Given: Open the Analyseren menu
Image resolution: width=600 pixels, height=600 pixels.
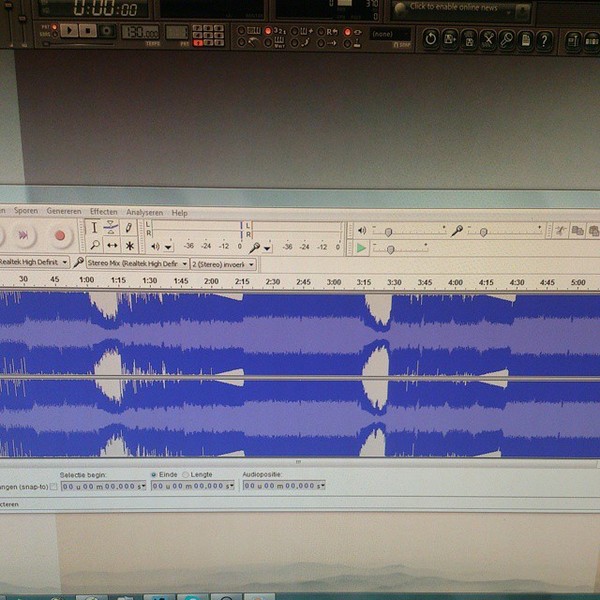Looking at the screenshot, I should (144, 212).
